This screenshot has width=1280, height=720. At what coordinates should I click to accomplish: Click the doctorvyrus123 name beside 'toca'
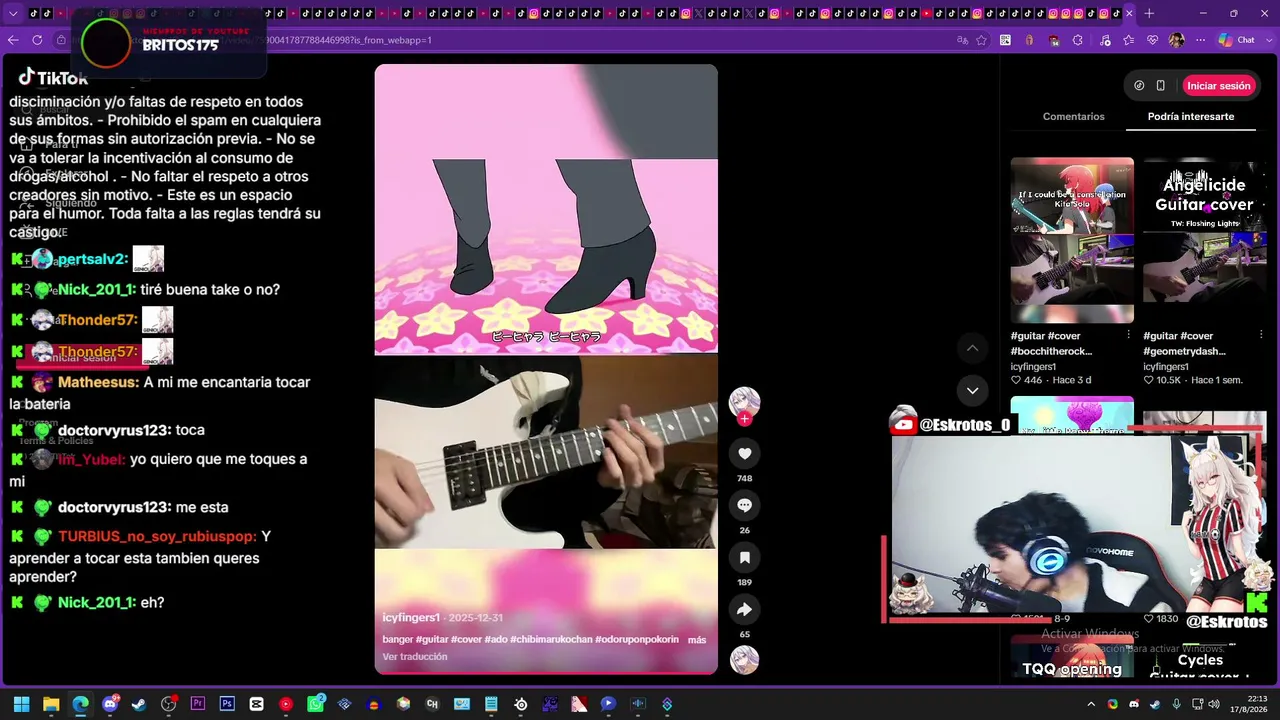(114, 430)
